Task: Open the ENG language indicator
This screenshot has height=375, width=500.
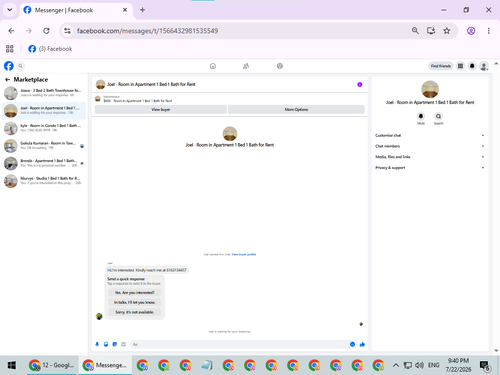Action: pos(433,365)
